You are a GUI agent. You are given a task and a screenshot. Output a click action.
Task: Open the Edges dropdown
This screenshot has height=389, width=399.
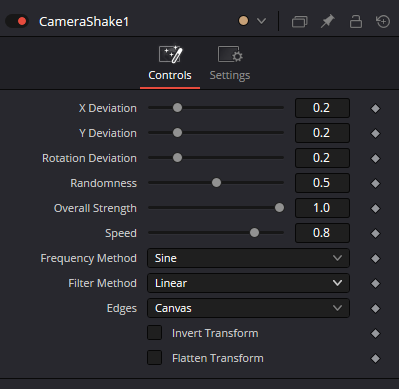pyautogui.click(x=248, y=308)
